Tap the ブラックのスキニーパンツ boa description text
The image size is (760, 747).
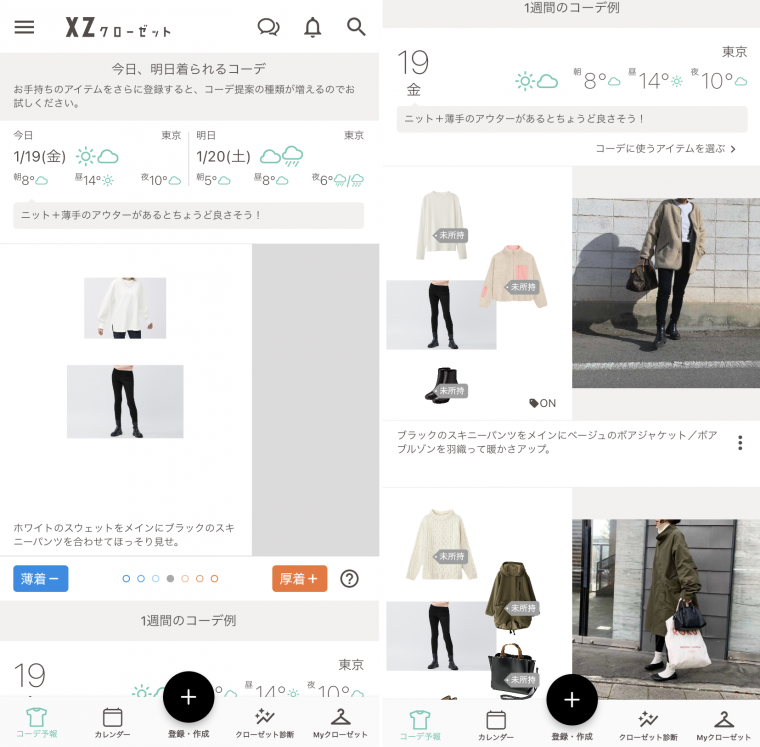click(557, 442)
